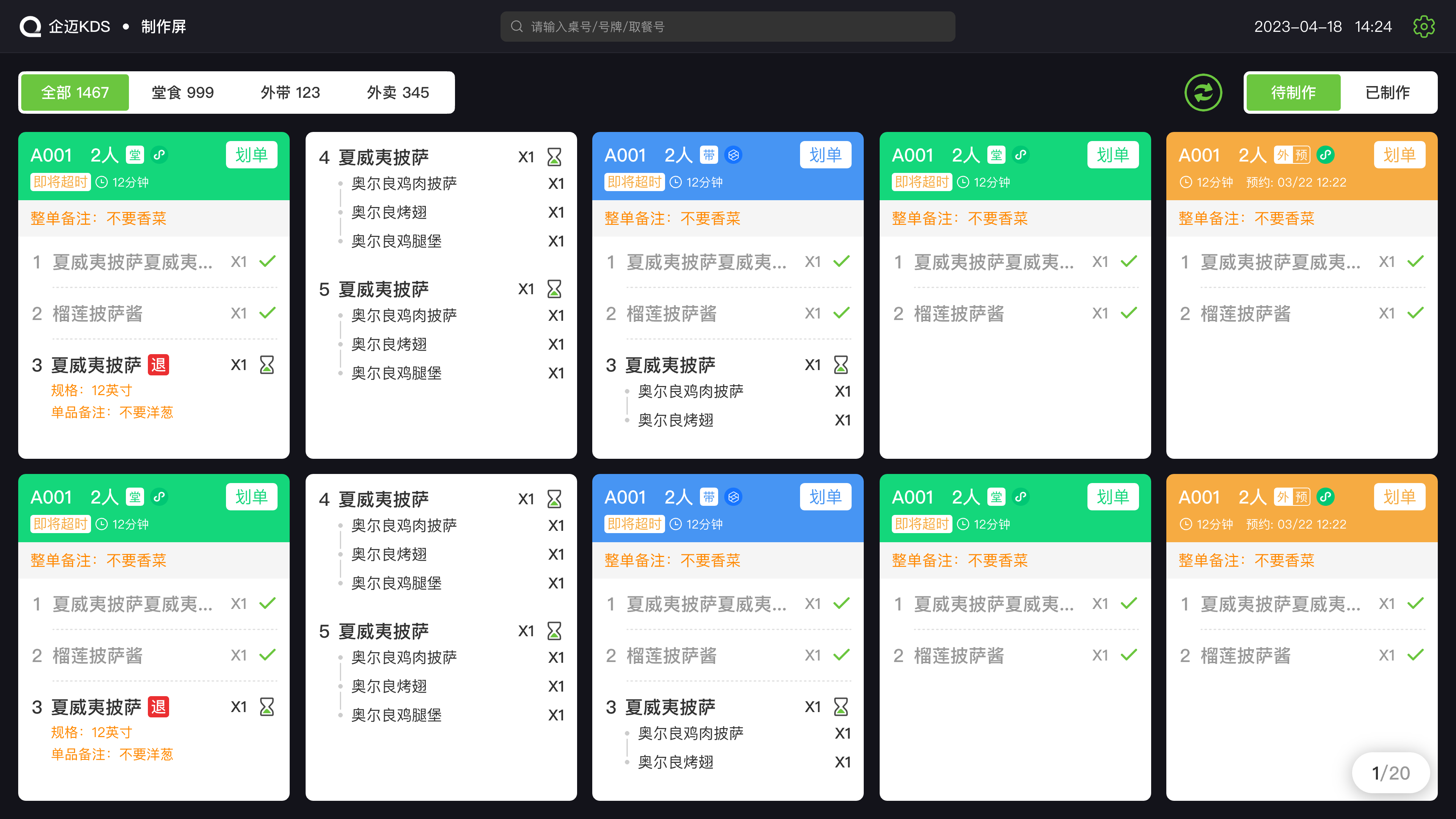The width and height of the screenshot is (1456, 819).
Task: Click 划单 on the top-row orange card
Action: click(1400, 154)
